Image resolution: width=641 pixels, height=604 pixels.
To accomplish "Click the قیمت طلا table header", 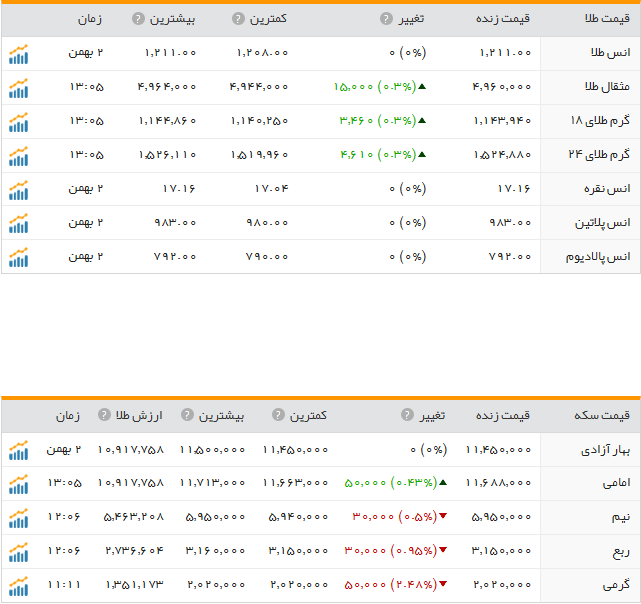I will click(x=607, y=18).
